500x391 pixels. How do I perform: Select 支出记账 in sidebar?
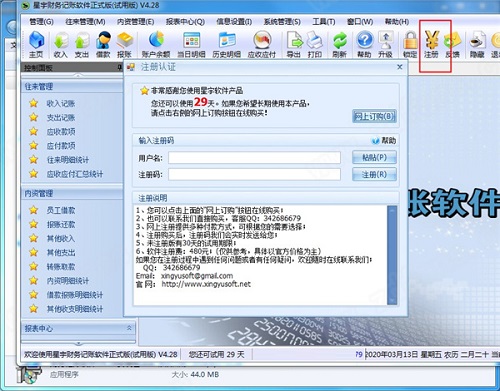(61, 118)
